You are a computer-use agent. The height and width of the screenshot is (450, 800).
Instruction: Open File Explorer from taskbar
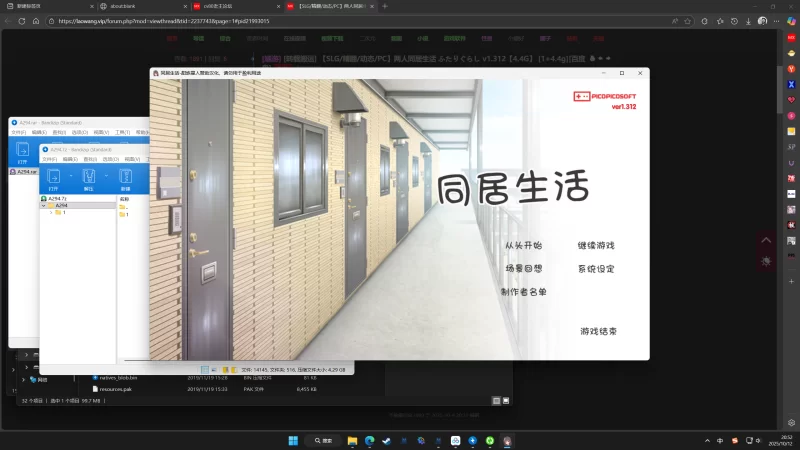pos(353,441)
